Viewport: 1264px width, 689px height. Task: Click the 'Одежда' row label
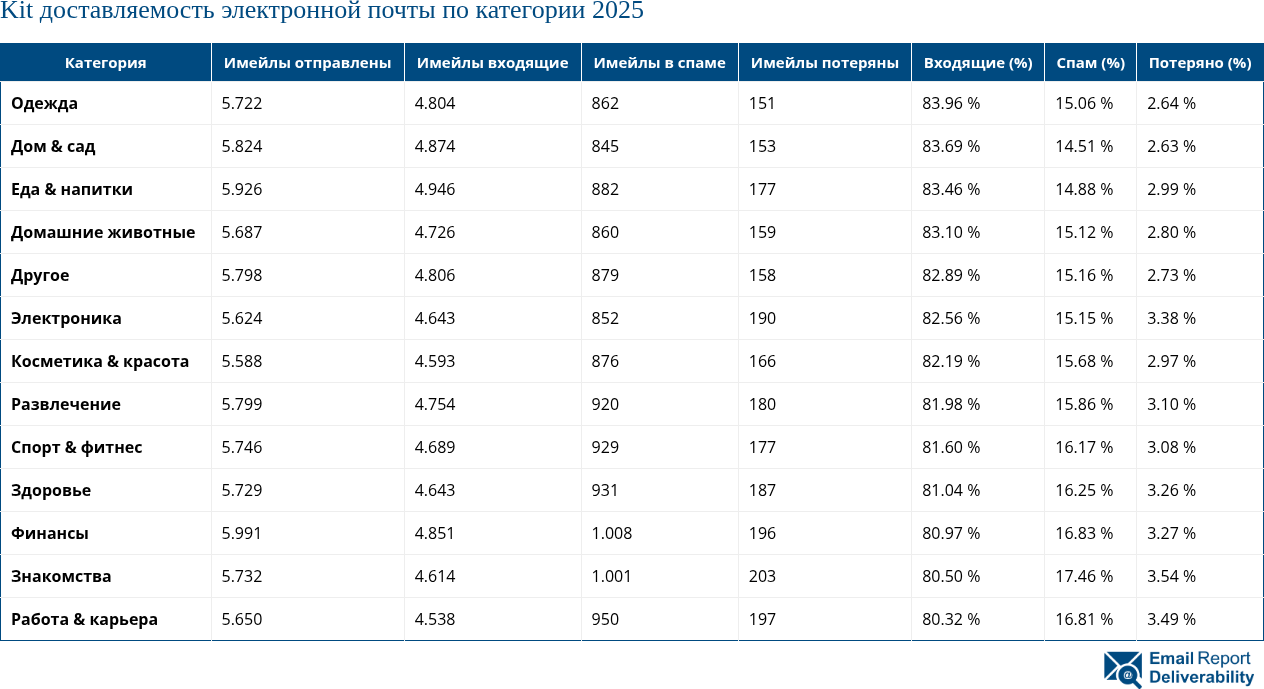tap(44, 103)
